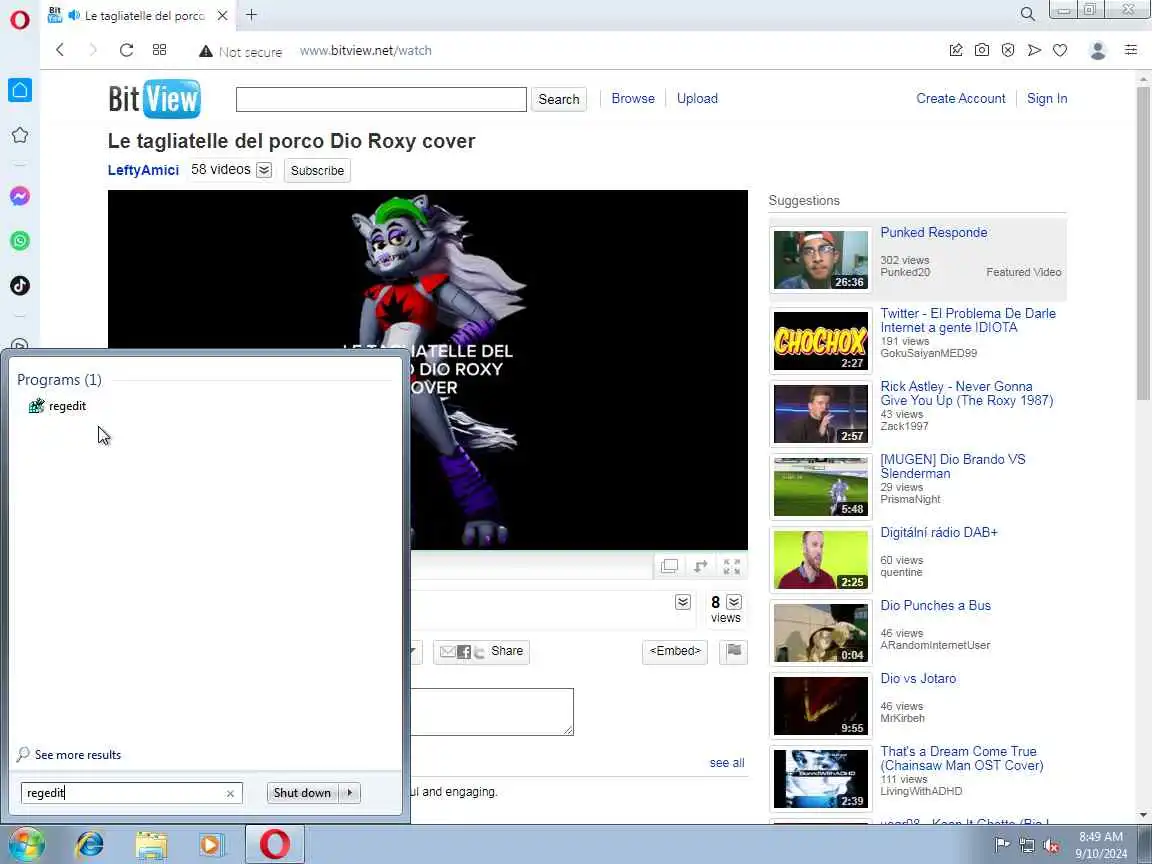The height and width of the screenshot is (864, 1152).
Task: Open Punked Responde video thumbnail
Action: click(x=821, y=260)
